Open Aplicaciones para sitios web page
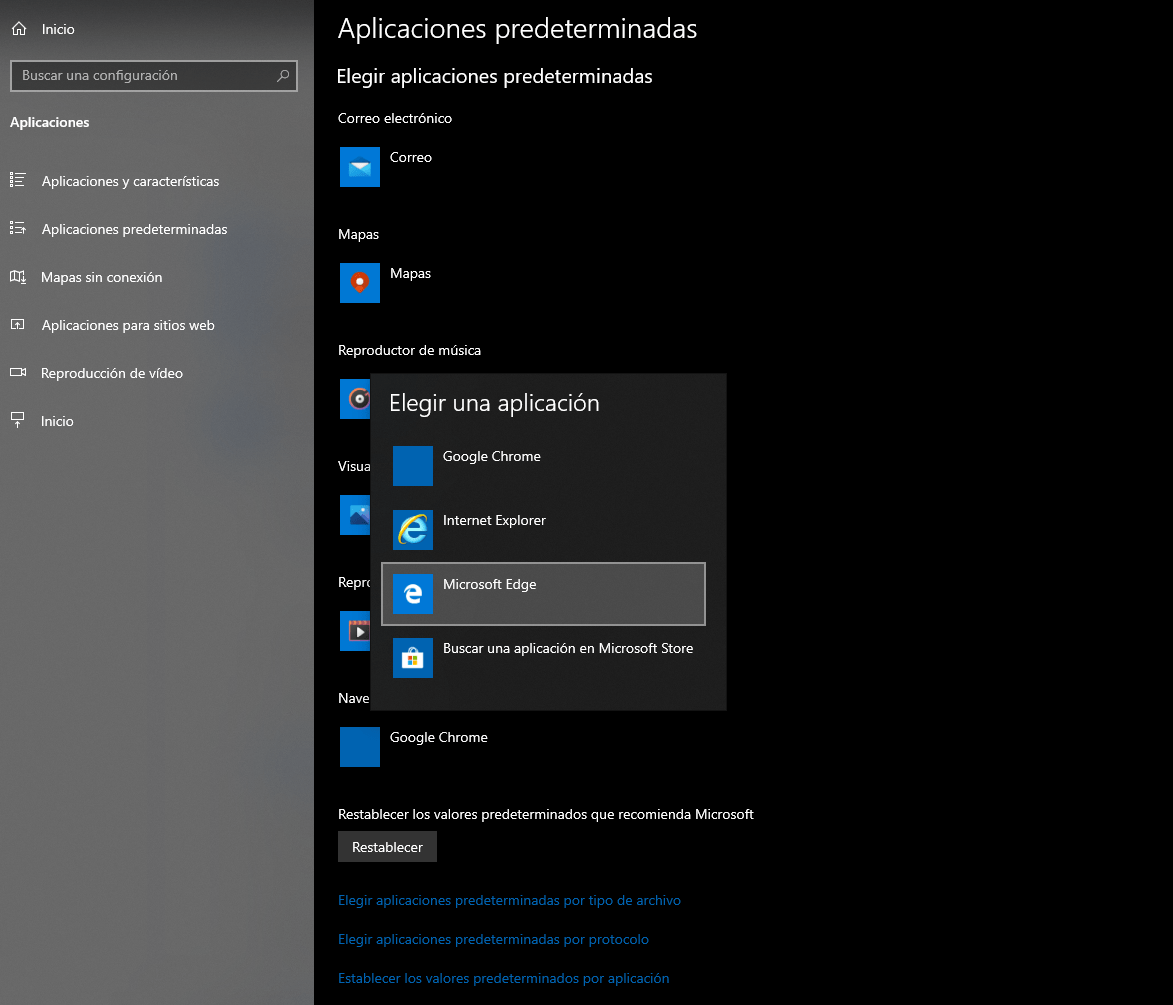Viewport: 1173px width, 1005px height. click(x=156, y=325)
